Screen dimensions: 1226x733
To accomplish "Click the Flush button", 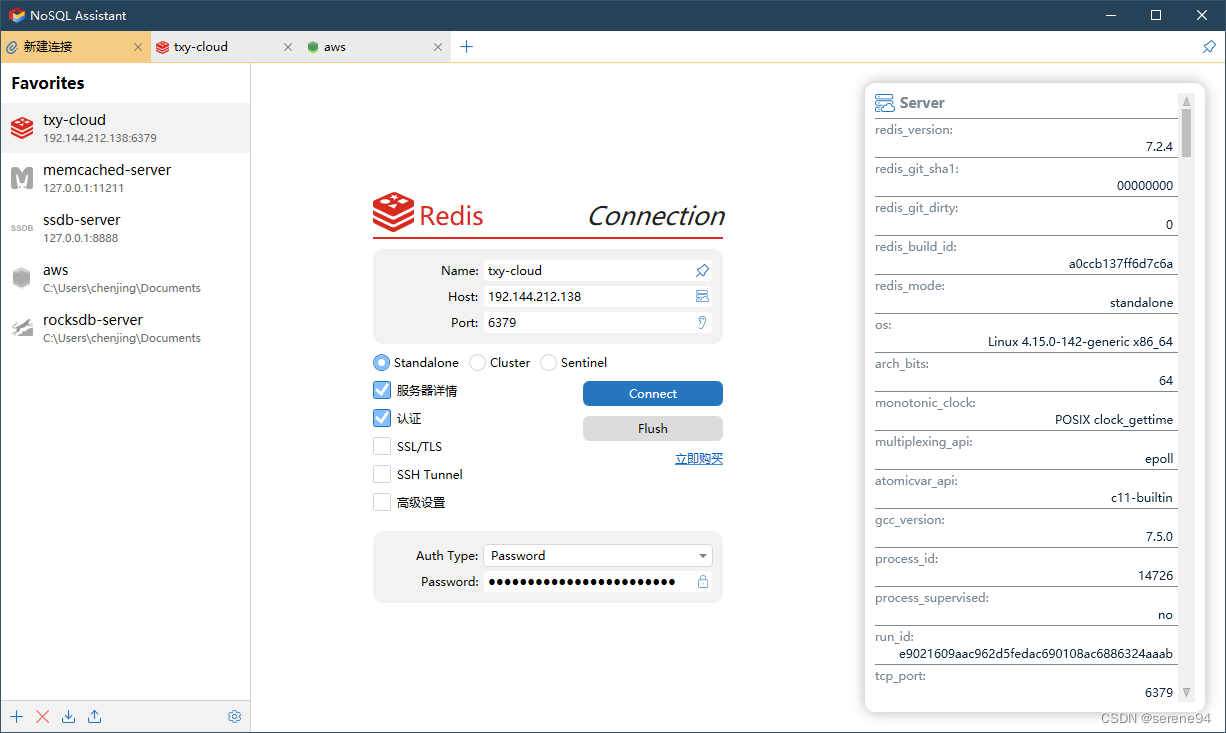I will pos(653,429).
